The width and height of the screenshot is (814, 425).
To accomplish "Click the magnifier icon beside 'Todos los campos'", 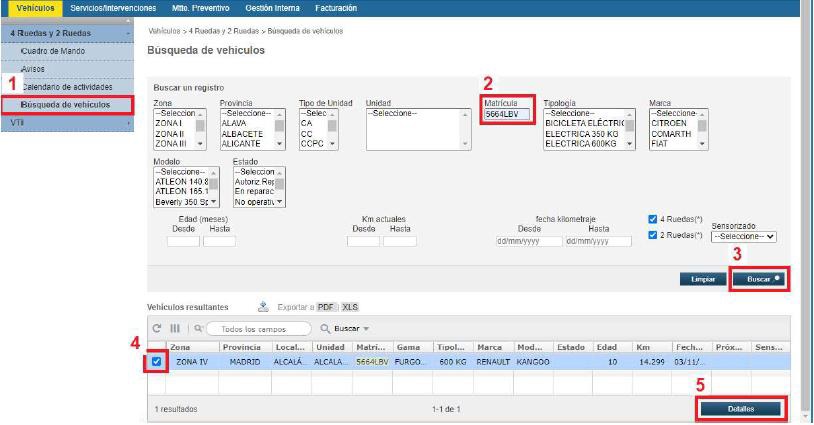I will pos(199,328).
